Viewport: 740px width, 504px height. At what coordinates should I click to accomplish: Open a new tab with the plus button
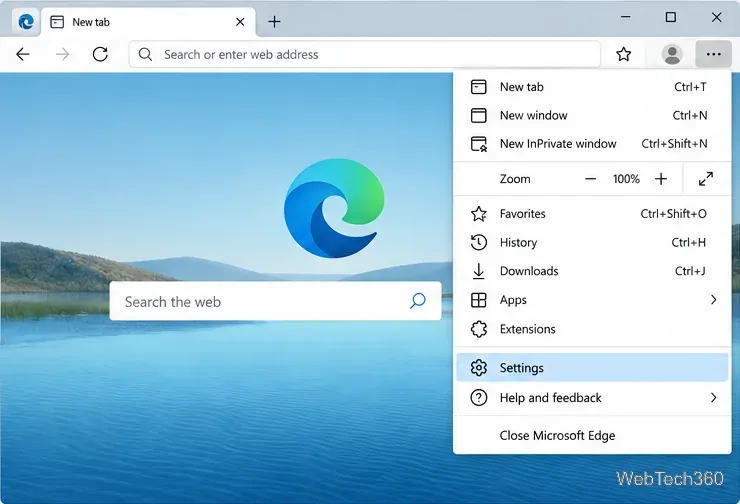[x=274, y=22]
